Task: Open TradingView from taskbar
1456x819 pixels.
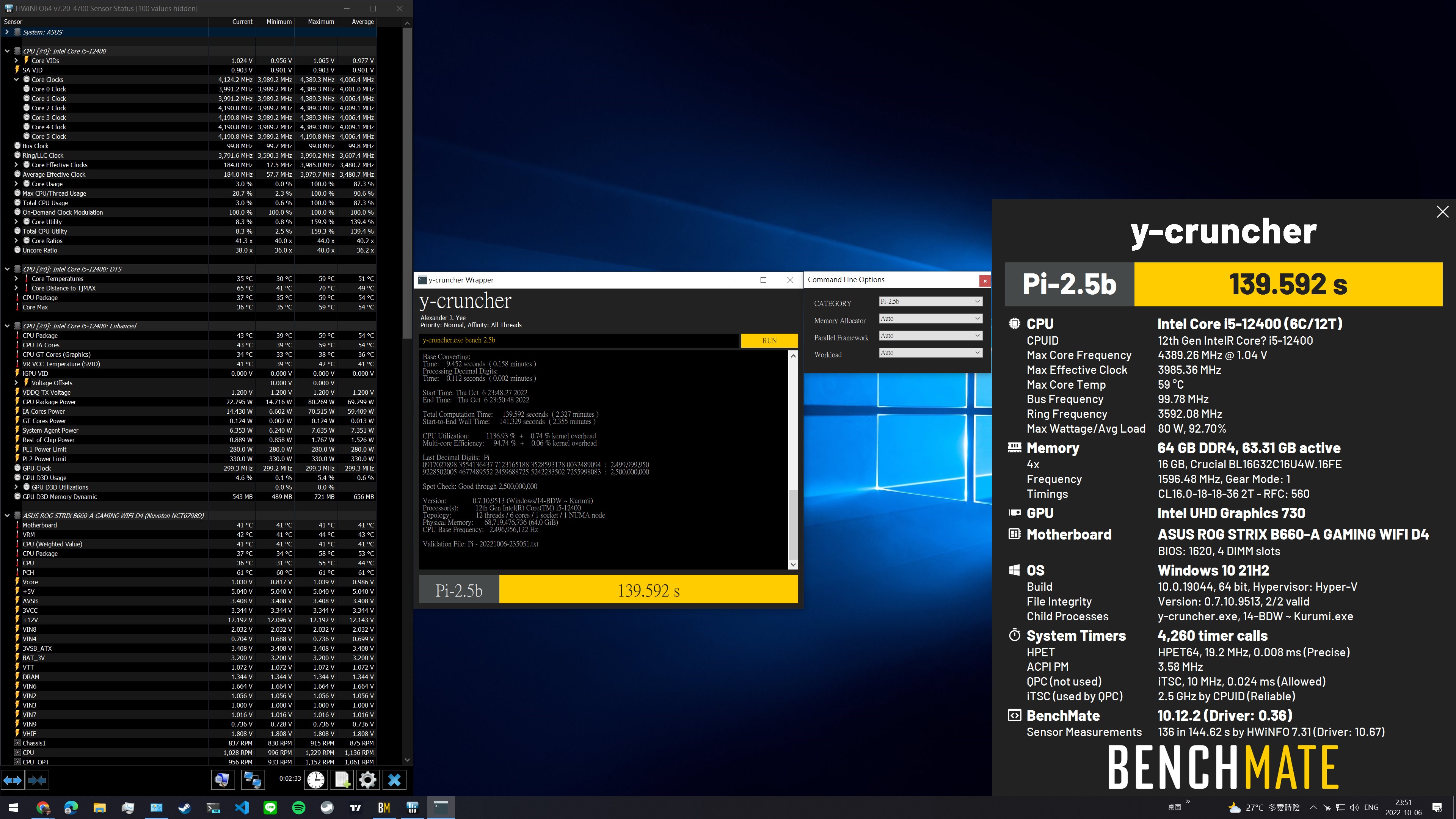Action: [x=356, y=808]
